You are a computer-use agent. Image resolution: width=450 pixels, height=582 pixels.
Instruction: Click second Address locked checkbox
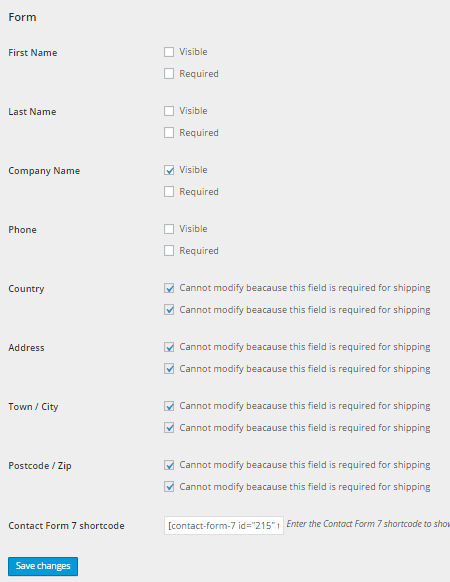[x=169, y=369]
